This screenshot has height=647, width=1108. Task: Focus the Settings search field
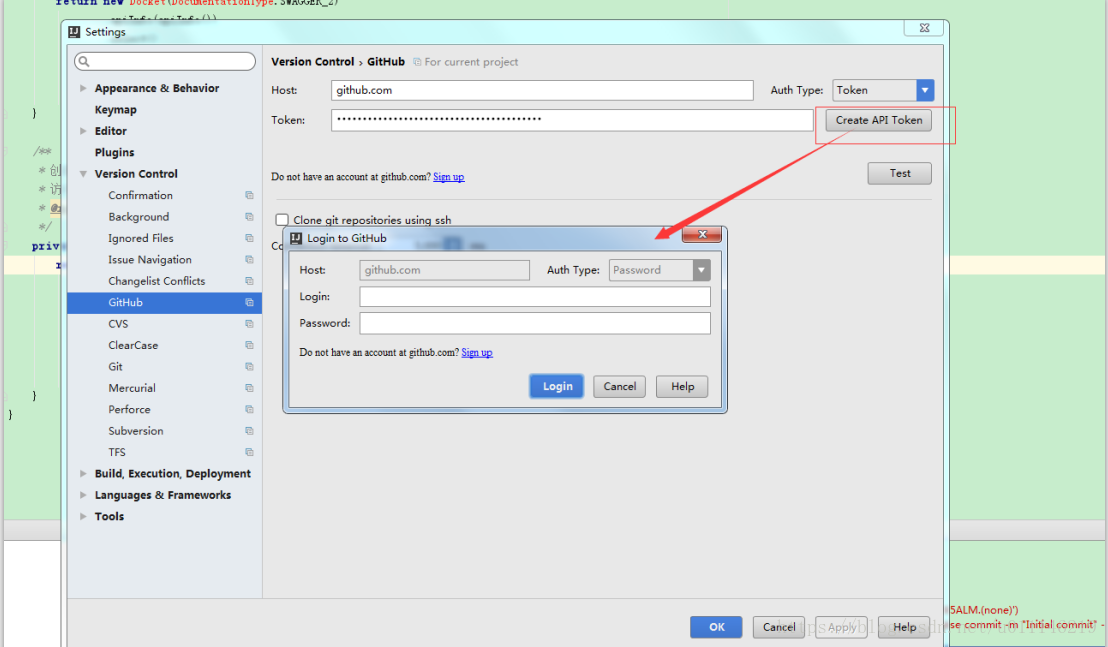pyautogui.click(x=165, y=61)
